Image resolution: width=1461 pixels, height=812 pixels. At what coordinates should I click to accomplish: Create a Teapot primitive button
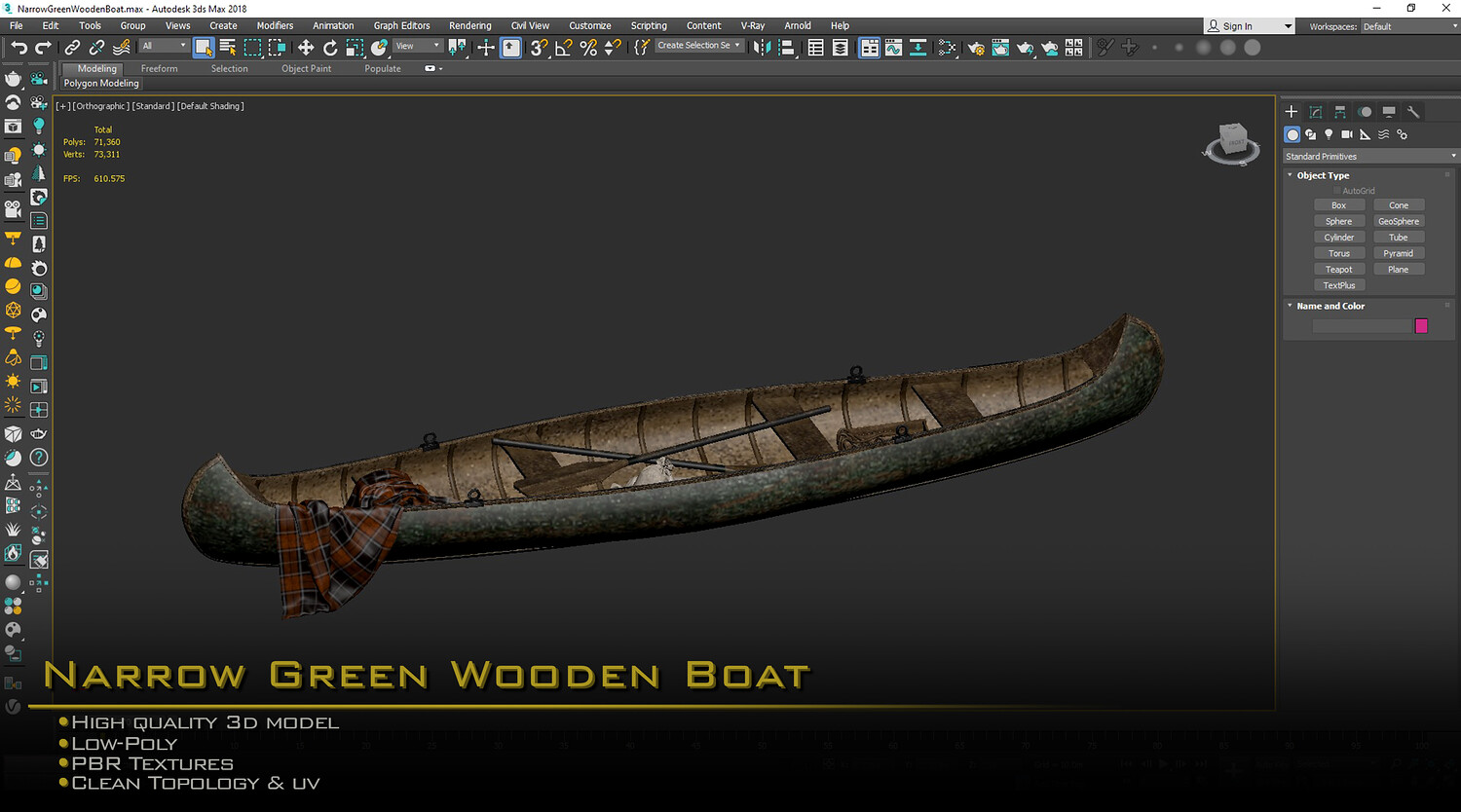pyautogui.click(x=1339, y=270)
